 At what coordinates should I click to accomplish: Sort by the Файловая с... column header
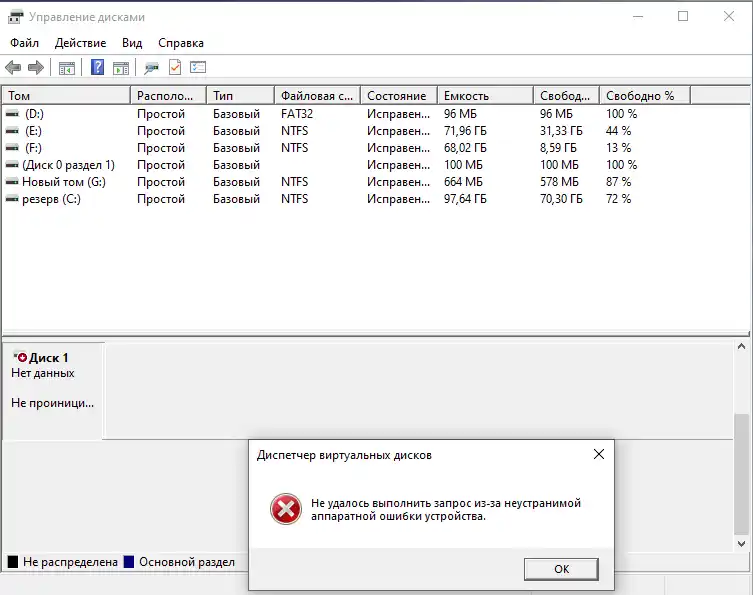318,96
